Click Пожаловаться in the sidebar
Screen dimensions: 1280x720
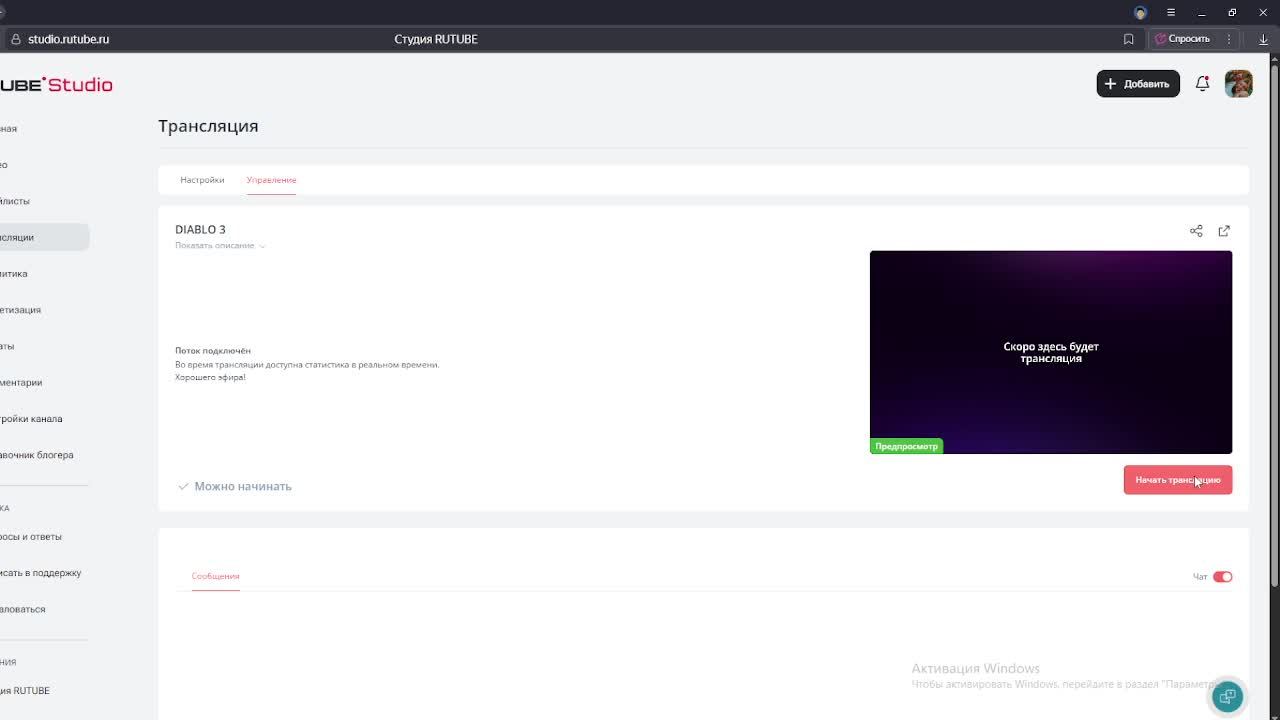pyautogui.click(x=23, y=609)
